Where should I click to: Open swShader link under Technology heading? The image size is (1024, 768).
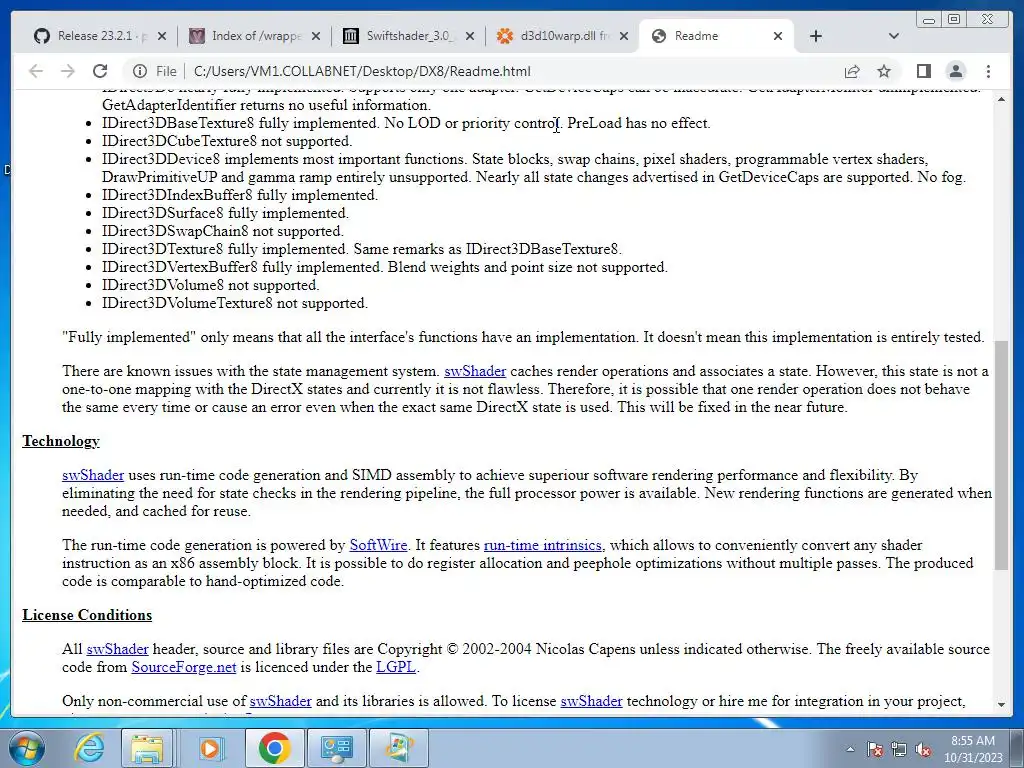[93, 475]
